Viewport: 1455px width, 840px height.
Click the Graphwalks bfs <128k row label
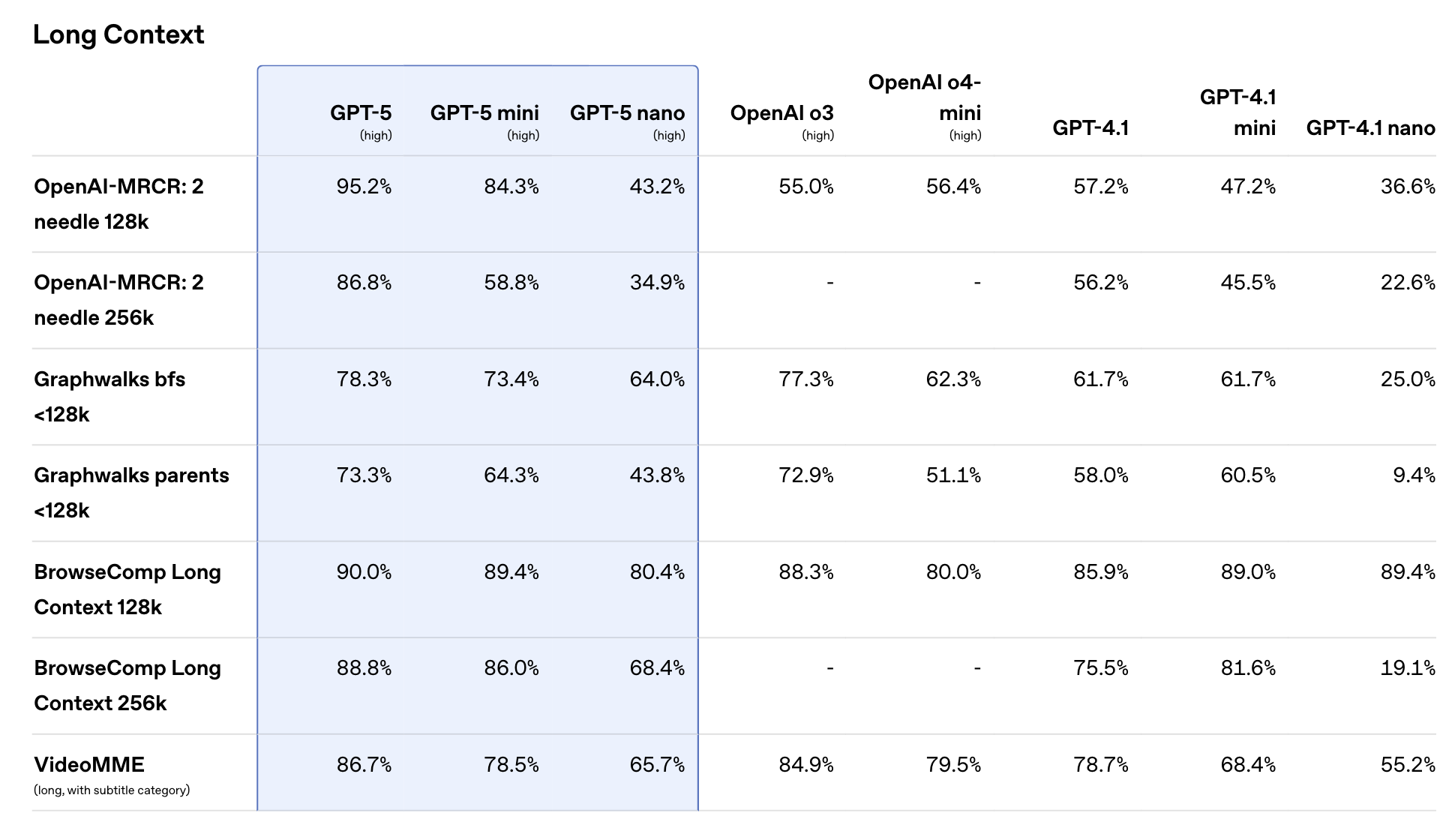pos(109,397)
